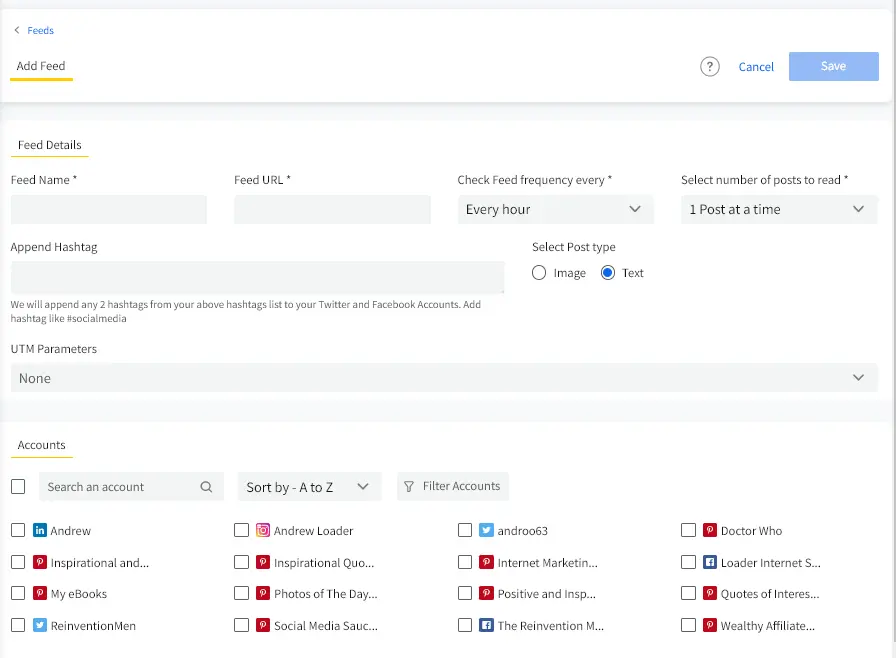The width and height of the screenshot is (896, 658).
Task: Click the Pinterest icon beside Doctor Who
Action: pyautogui.click(x=710, y=531)
